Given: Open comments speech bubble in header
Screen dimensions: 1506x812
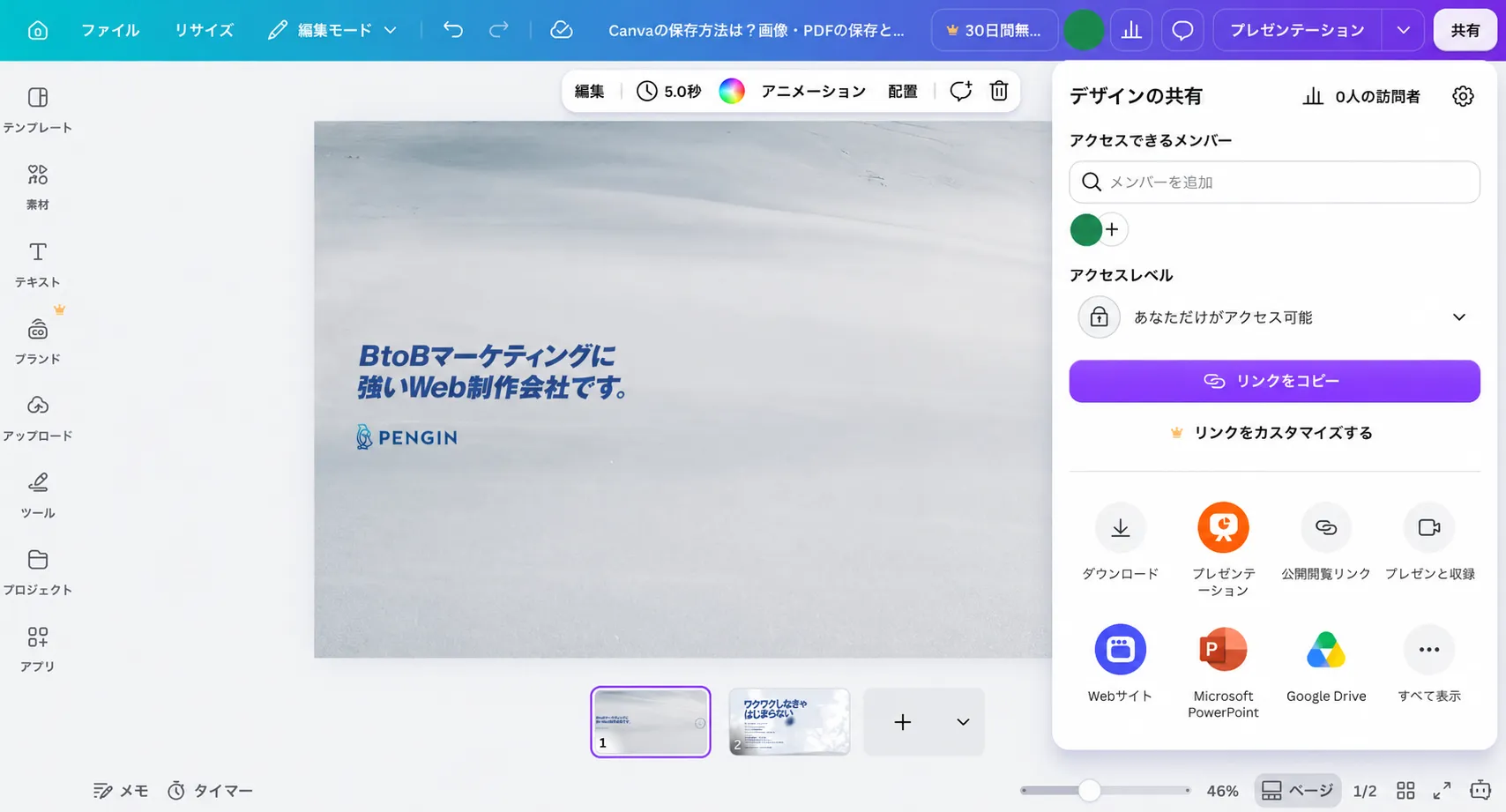Looking at the screenshot, I should pos(1182,30).
